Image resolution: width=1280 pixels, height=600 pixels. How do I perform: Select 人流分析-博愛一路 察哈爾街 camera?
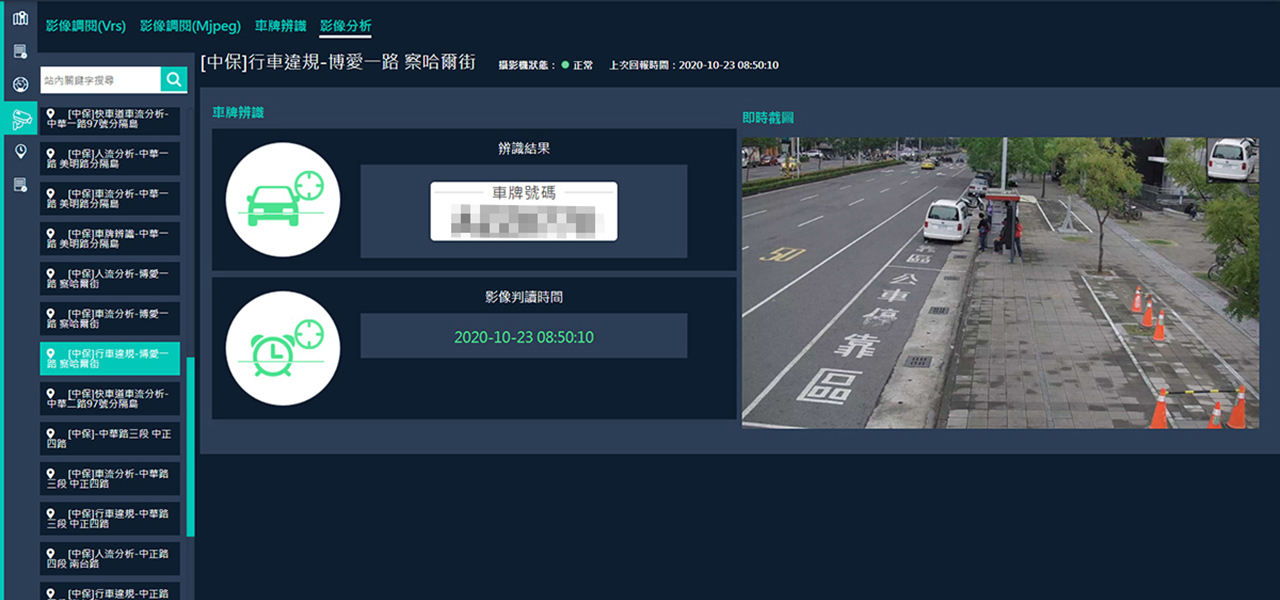(x=110, y=278)
